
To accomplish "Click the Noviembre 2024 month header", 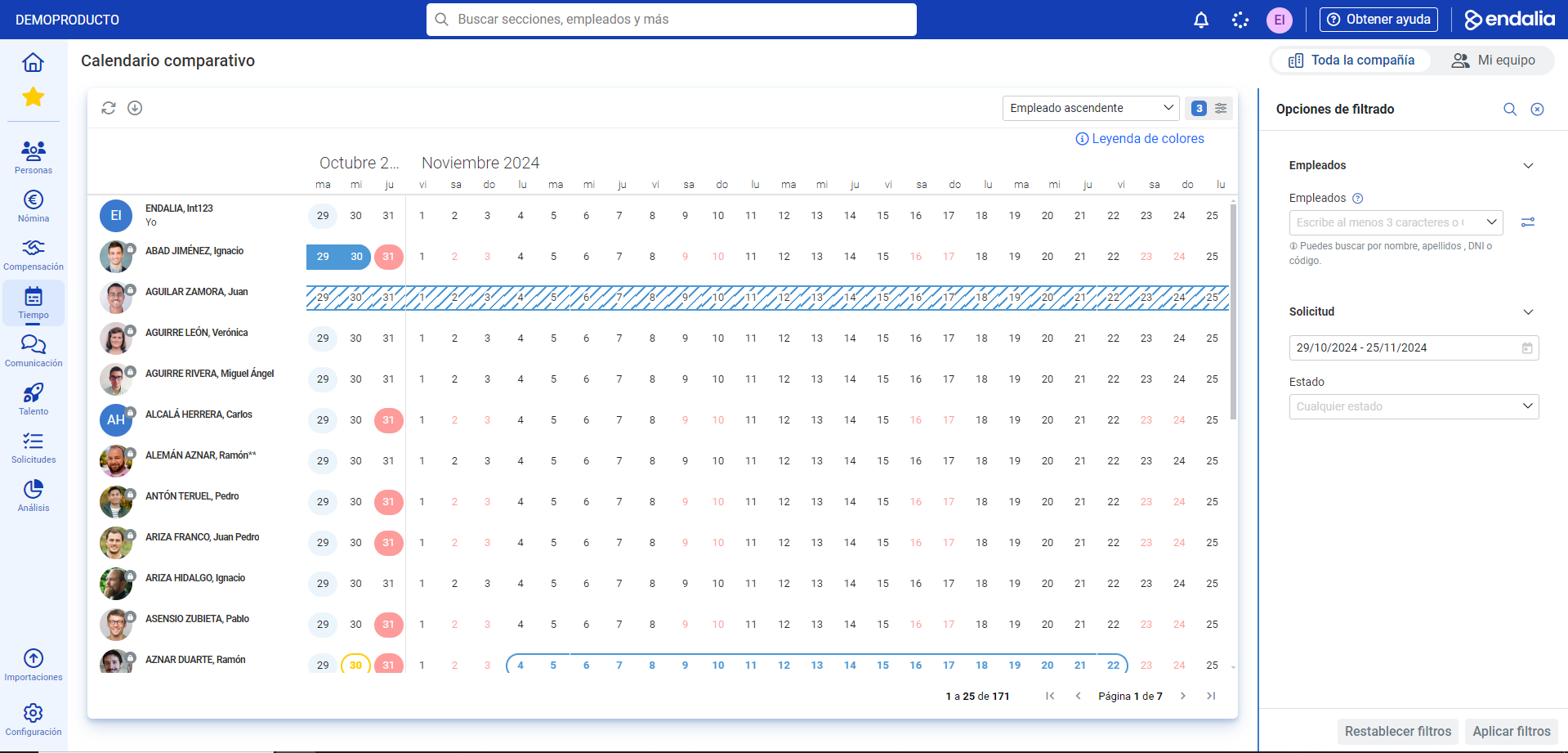I will (x=480, y=163).
